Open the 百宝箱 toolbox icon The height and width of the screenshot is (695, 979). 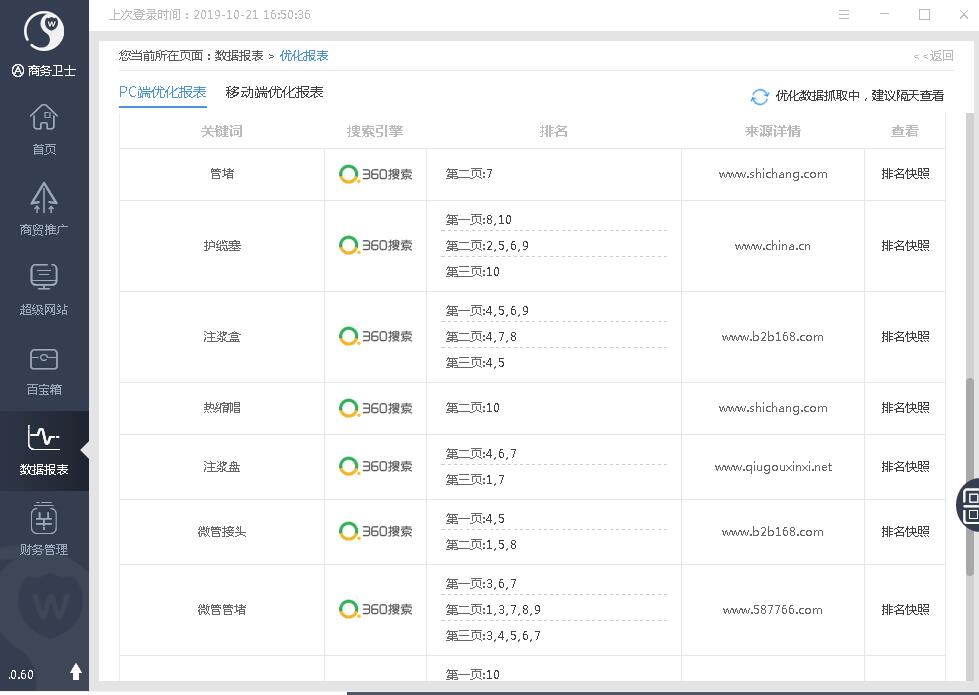click(44, 368)
